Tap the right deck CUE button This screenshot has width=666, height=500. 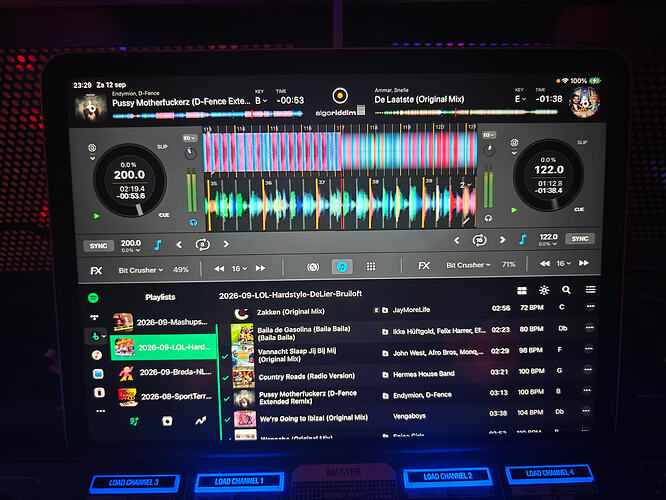(x=579, y=209)
